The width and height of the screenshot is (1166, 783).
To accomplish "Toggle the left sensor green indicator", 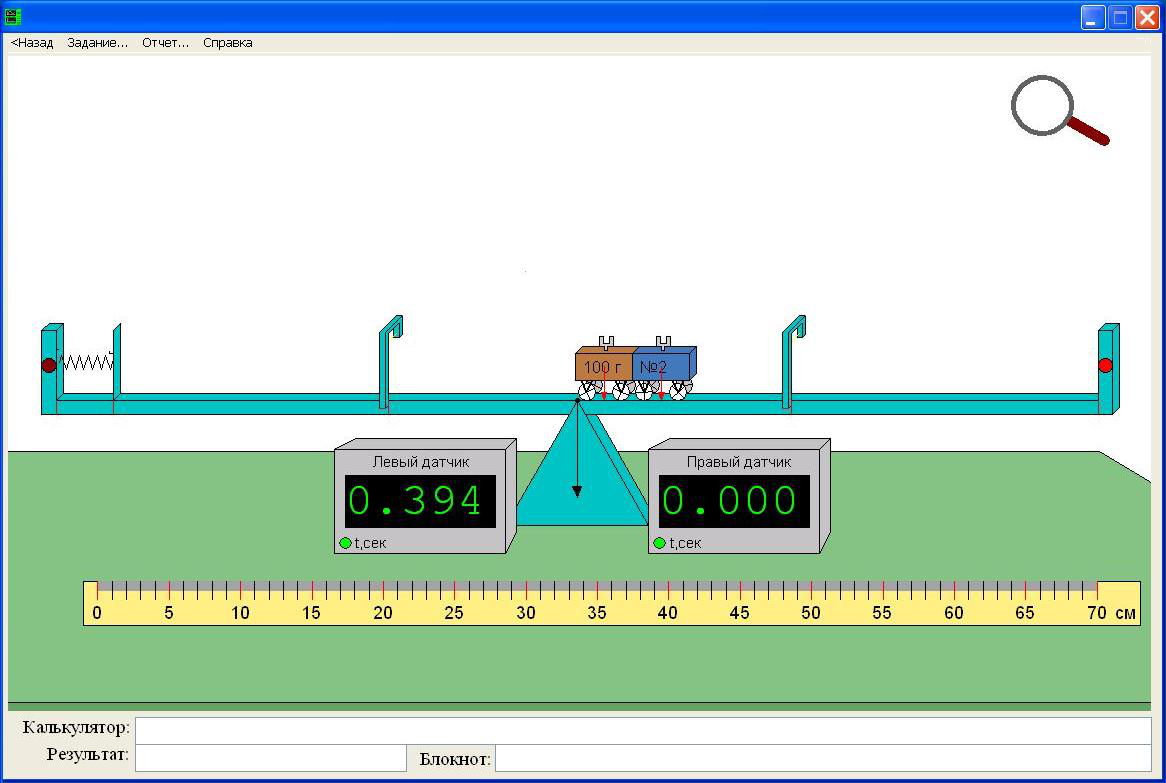I will pos(346,543).
